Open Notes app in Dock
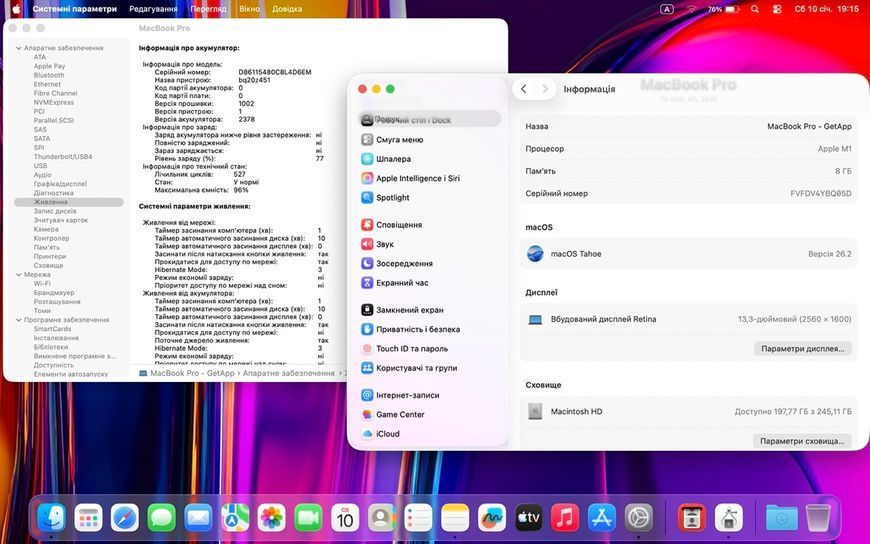The width and height of the screenshot is (870, 544). (x=455, y=518)
